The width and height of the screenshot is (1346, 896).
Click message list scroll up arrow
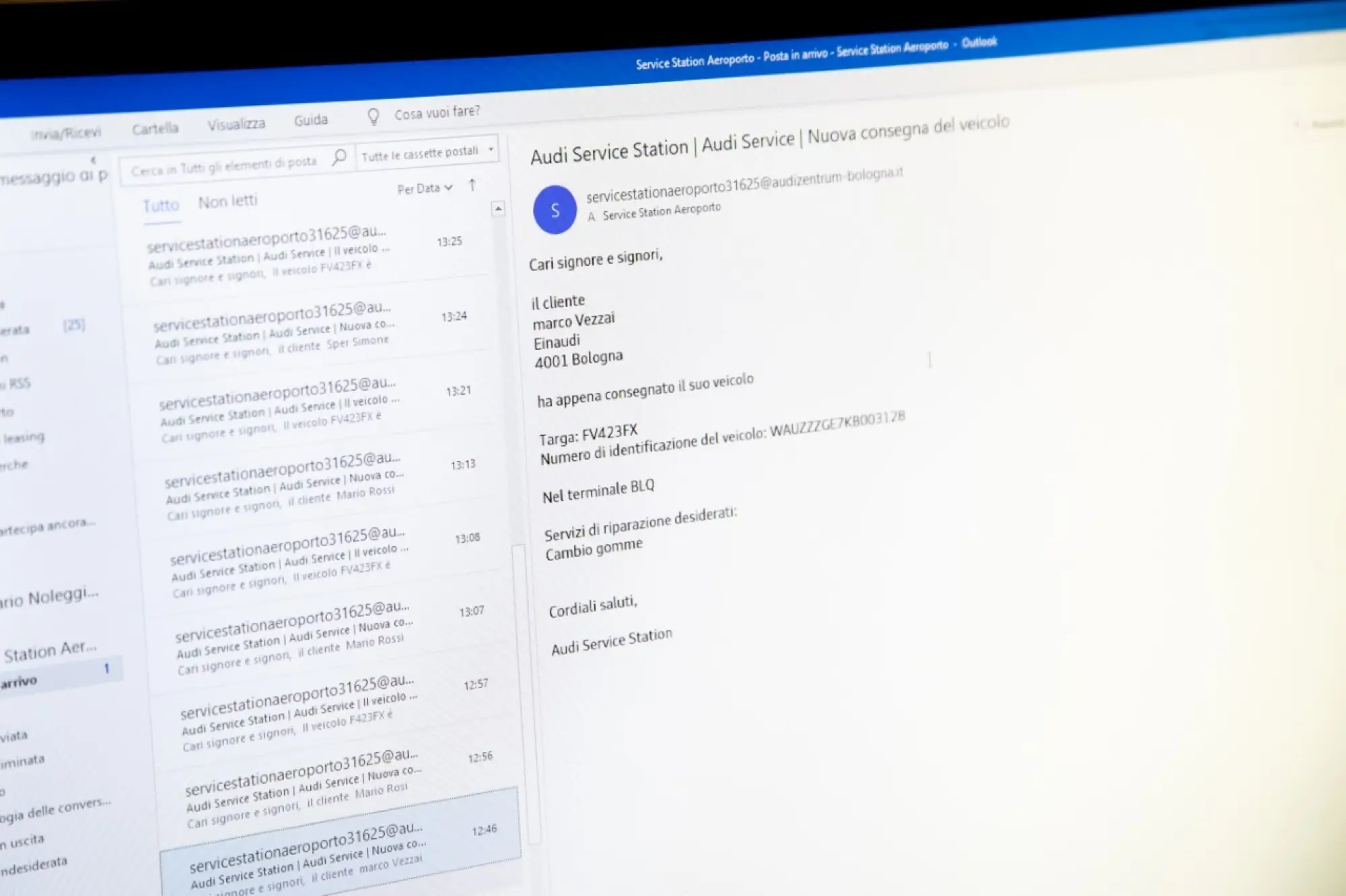click(x=498, y=209)
